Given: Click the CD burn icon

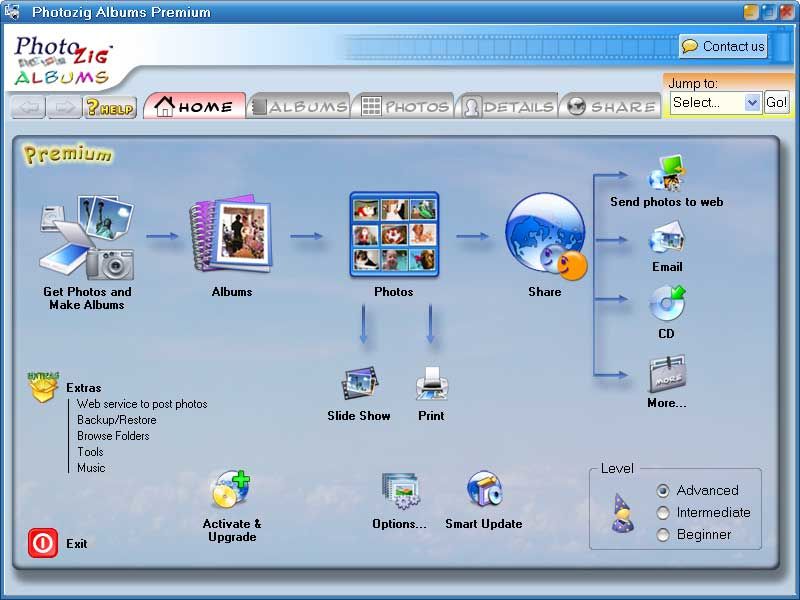Looking at the screenshot, I should 667,304.
